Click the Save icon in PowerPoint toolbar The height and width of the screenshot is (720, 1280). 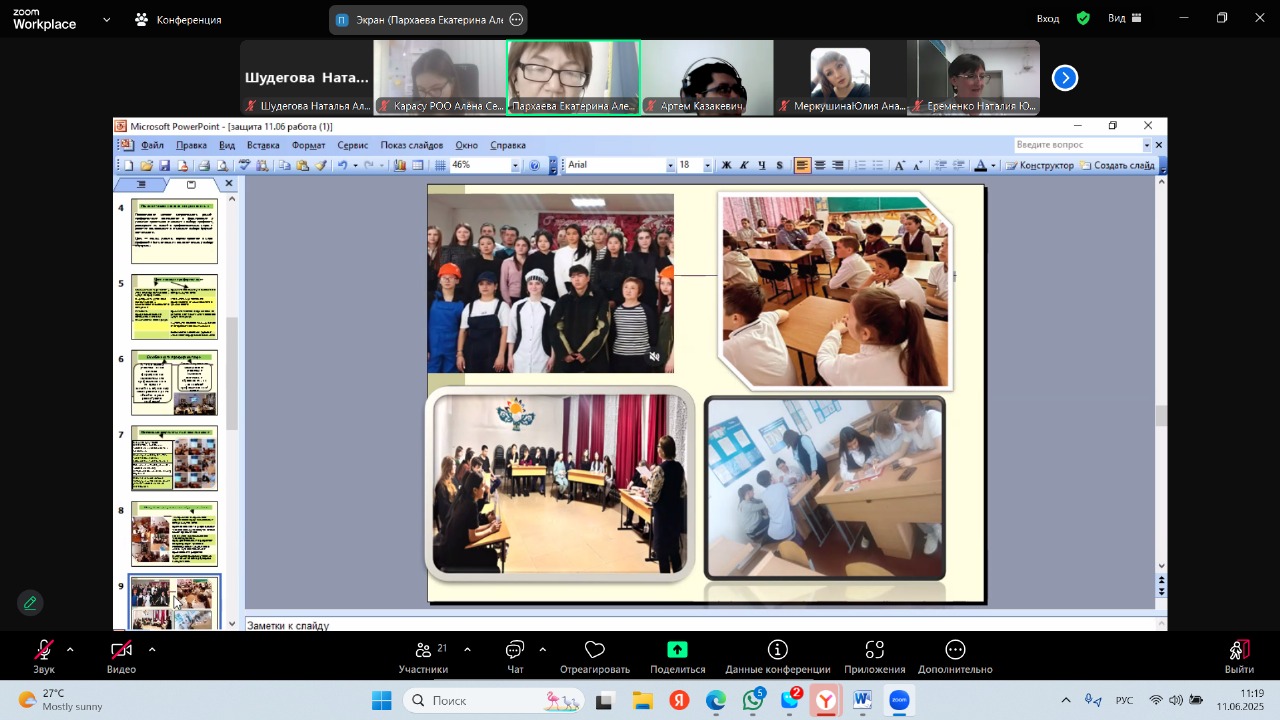(164, 166)
